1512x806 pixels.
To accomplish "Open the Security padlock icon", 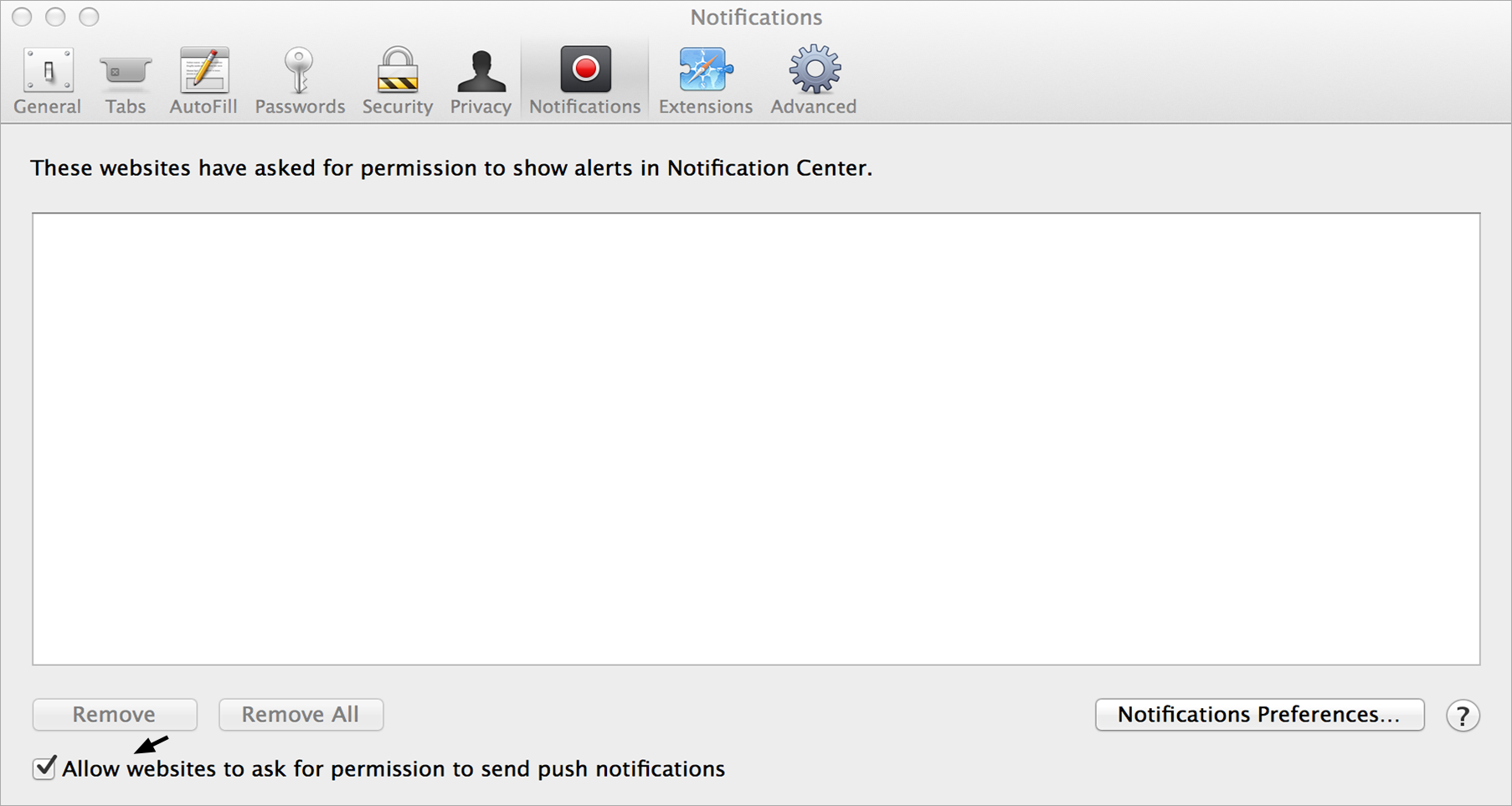I will pyautogui.click(x=397, y=70).
